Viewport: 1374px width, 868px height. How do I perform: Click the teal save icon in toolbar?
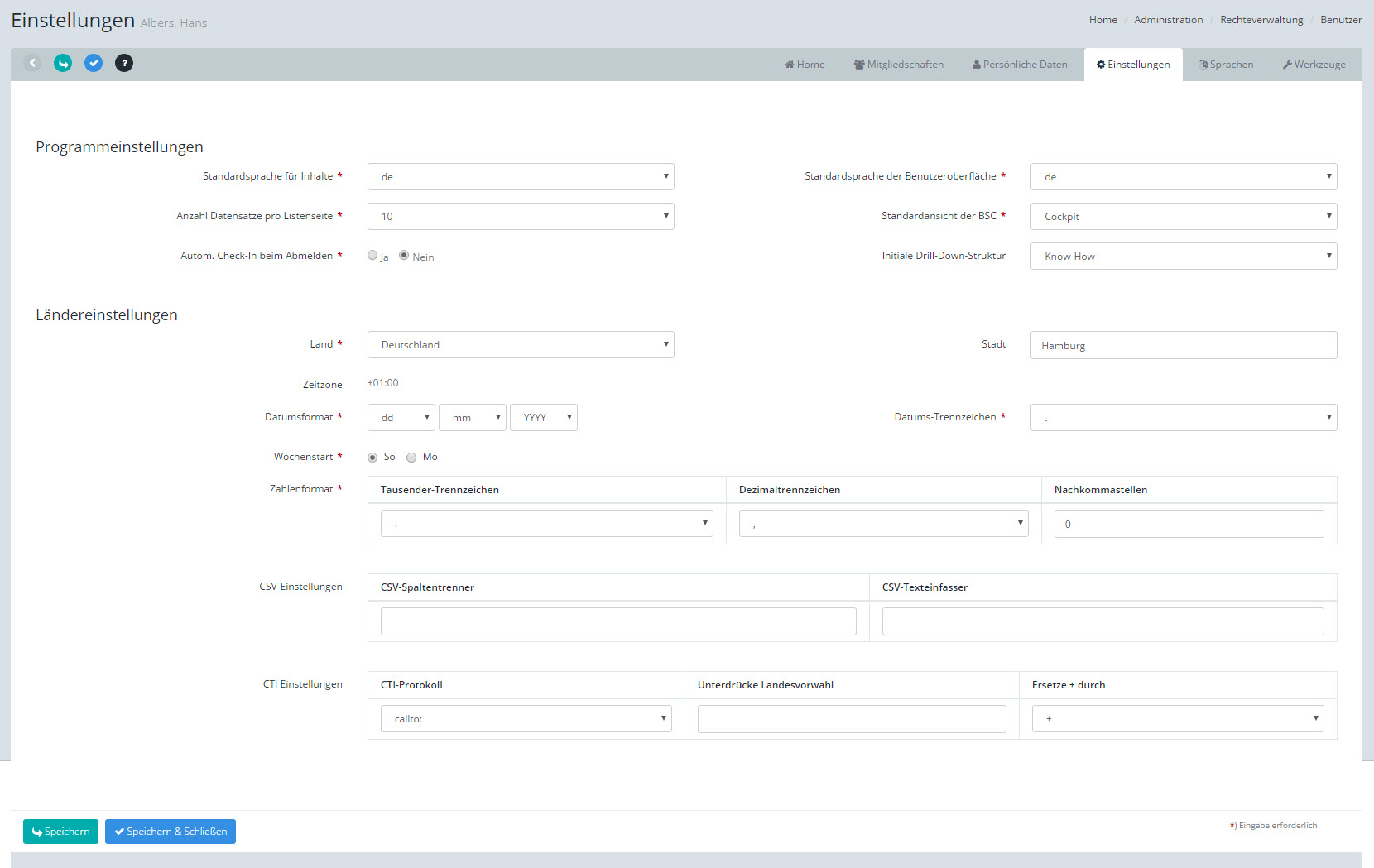63,63
